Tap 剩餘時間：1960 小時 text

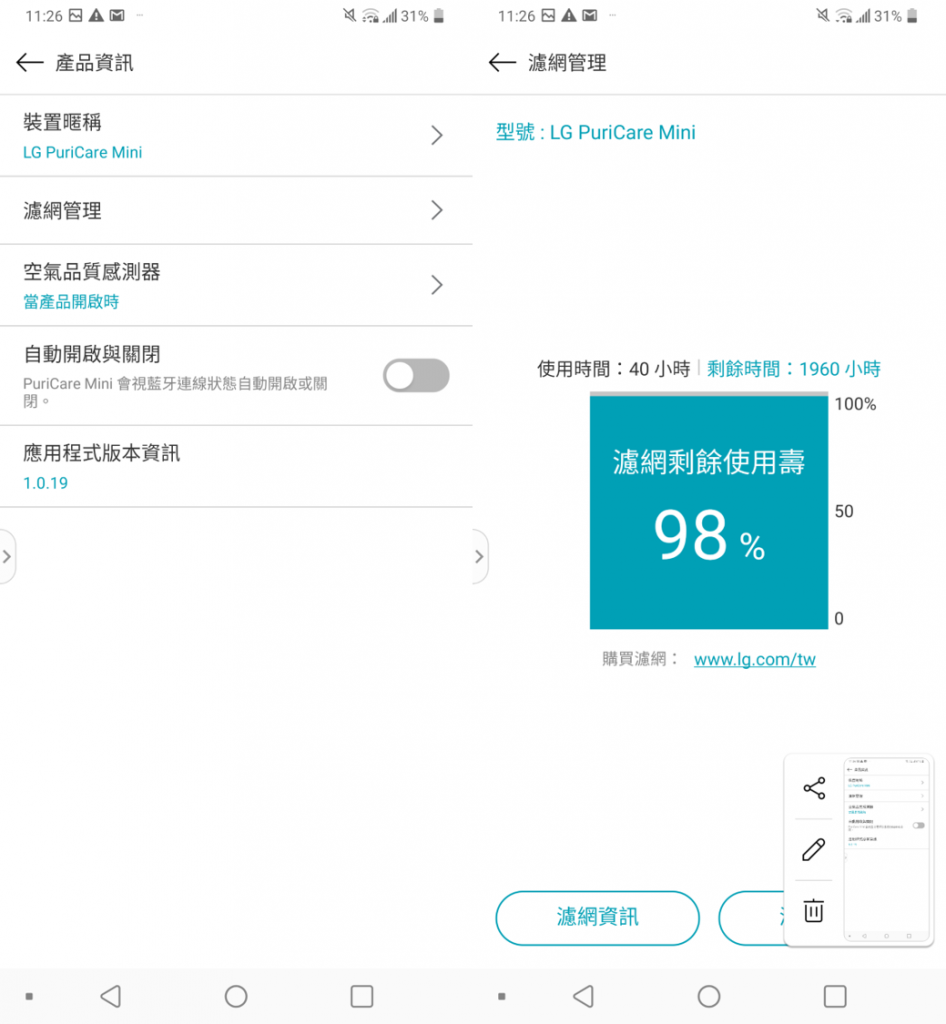(794, 369)
